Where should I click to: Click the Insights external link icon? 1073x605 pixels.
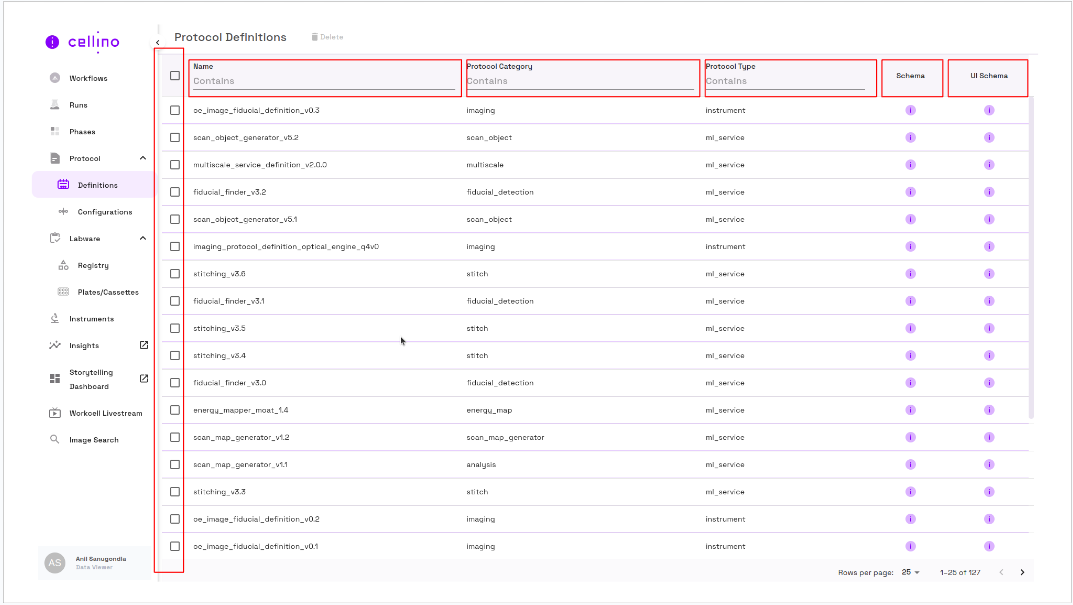pos(143,346)
